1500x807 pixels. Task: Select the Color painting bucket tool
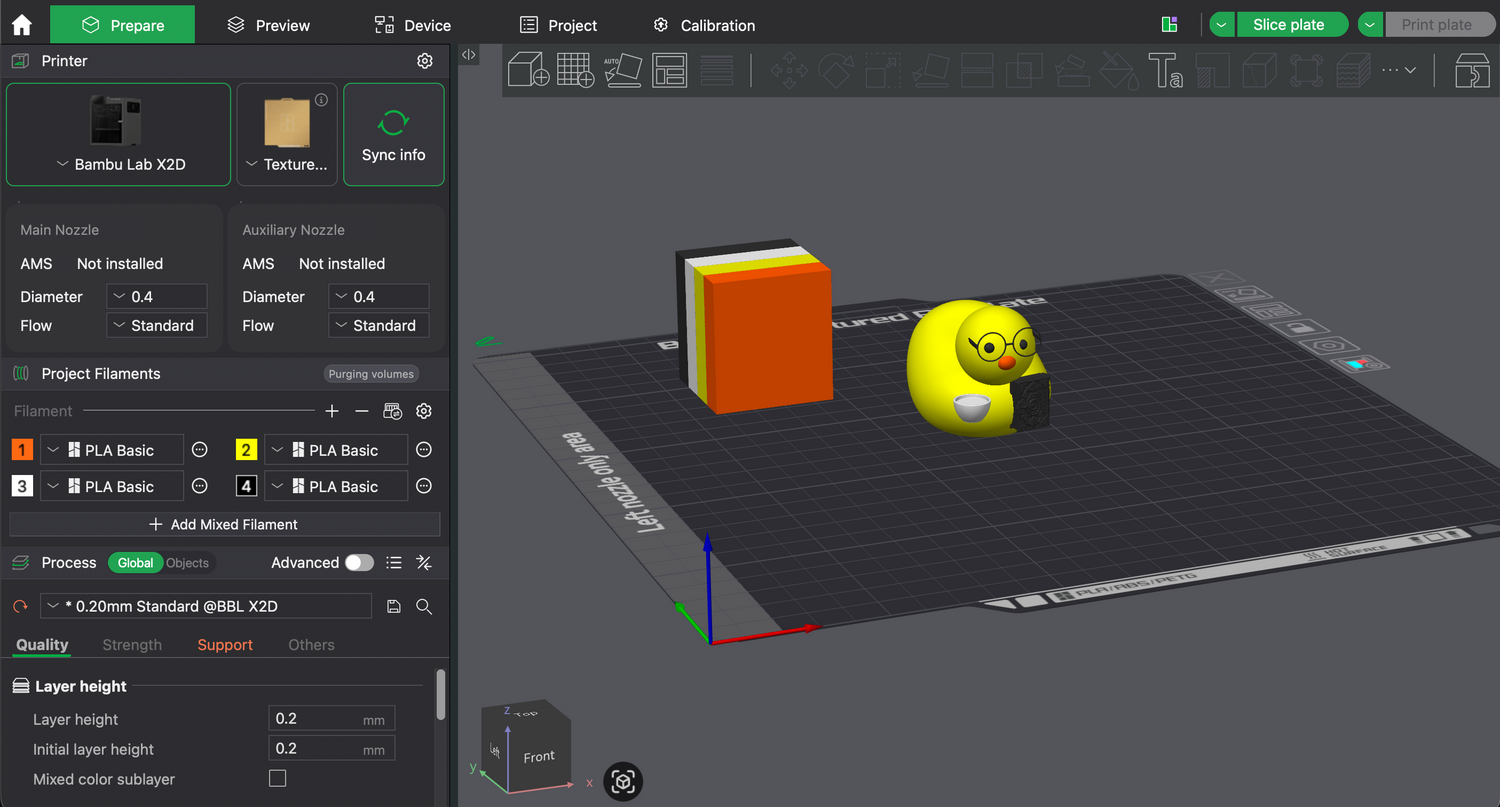pos(1118,71)
